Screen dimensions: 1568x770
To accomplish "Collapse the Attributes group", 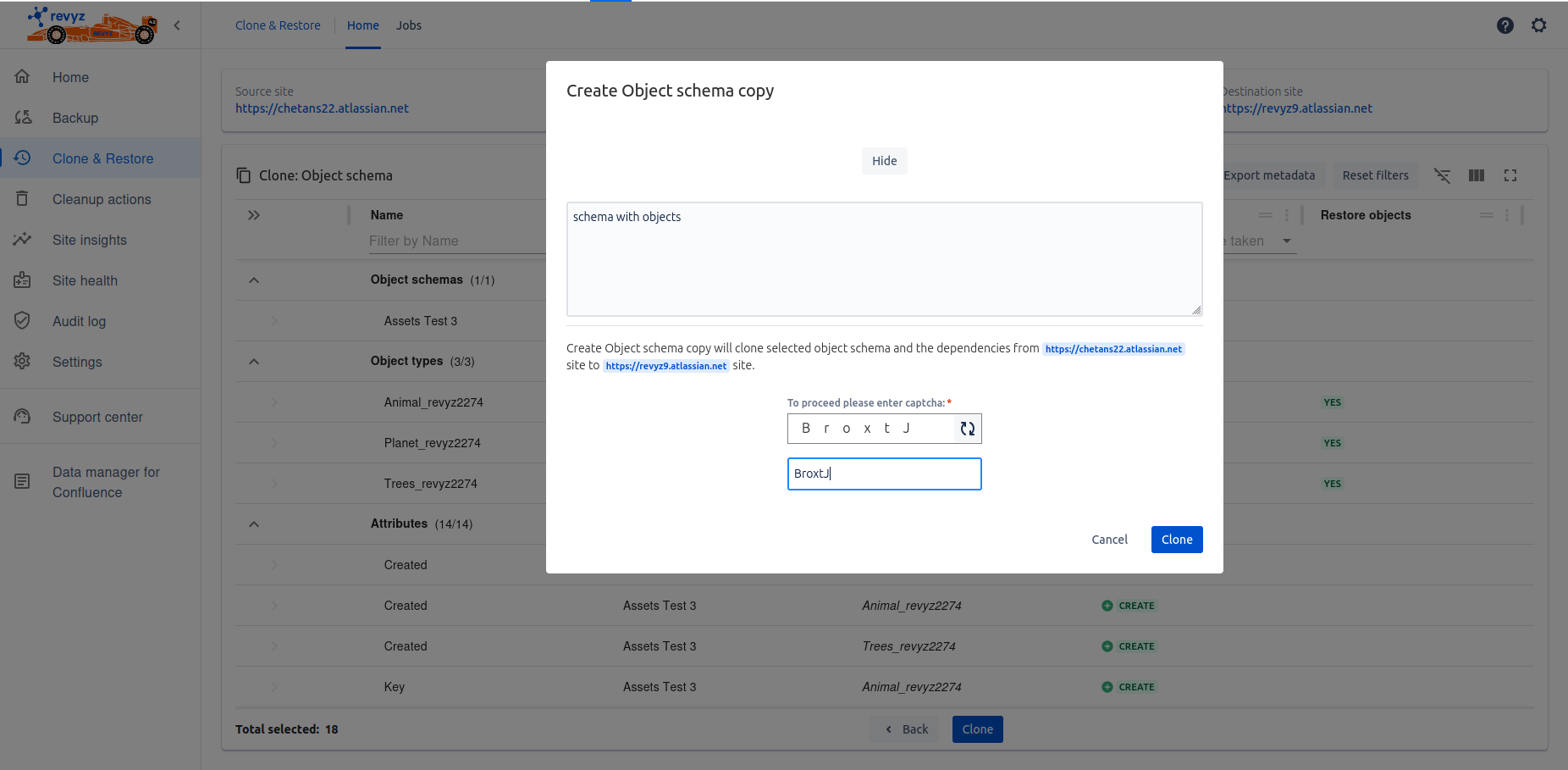I will point(254,524).
